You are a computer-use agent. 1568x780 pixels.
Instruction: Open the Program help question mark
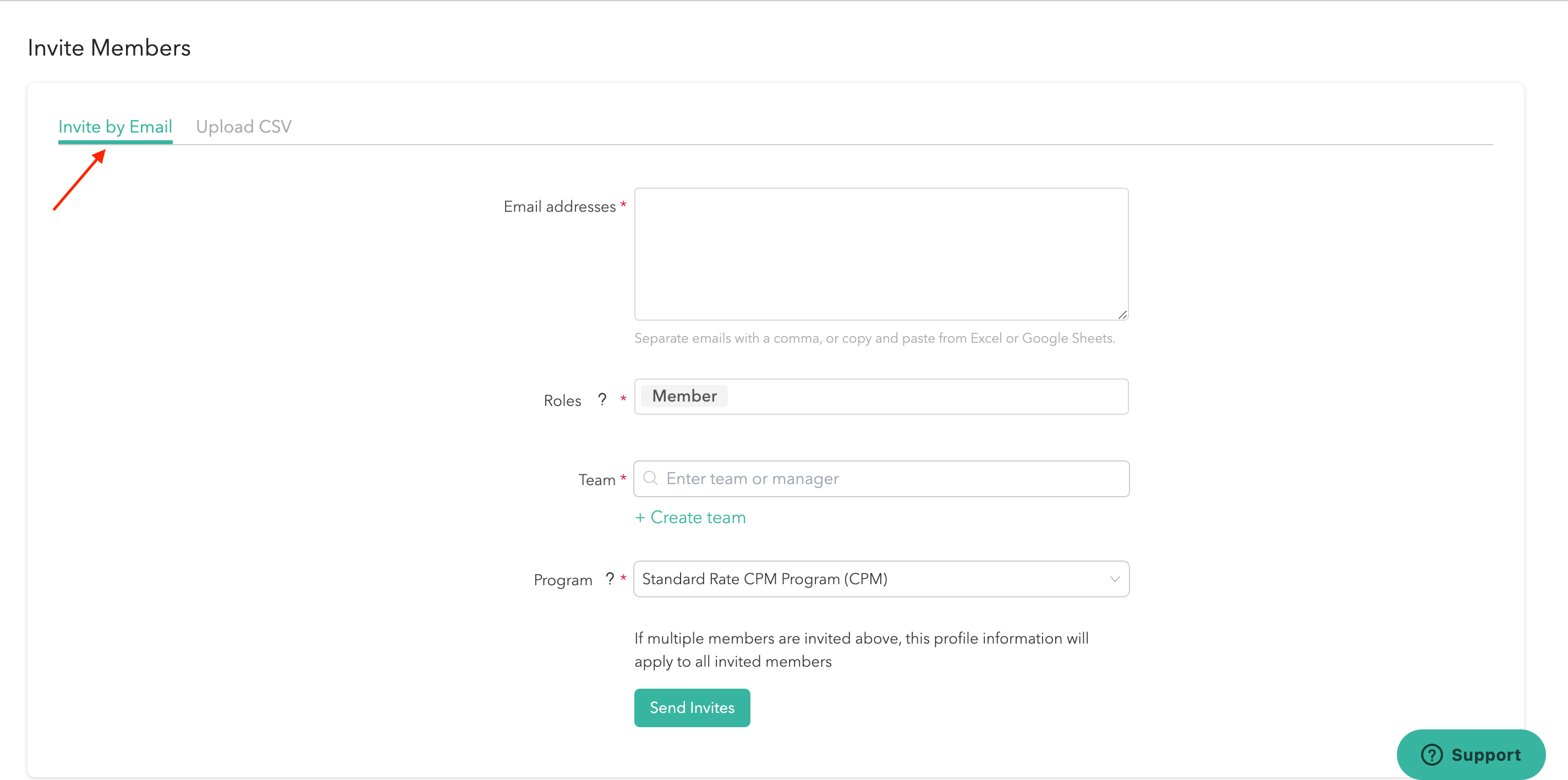coord(610,579)
